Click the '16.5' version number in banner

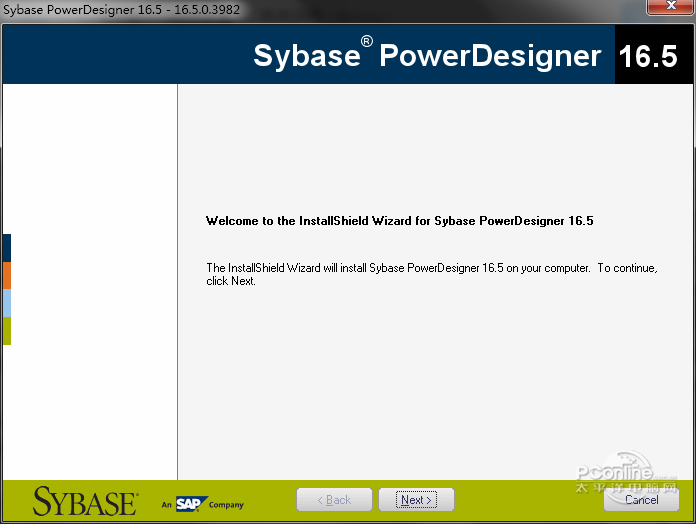coord(649,56)
